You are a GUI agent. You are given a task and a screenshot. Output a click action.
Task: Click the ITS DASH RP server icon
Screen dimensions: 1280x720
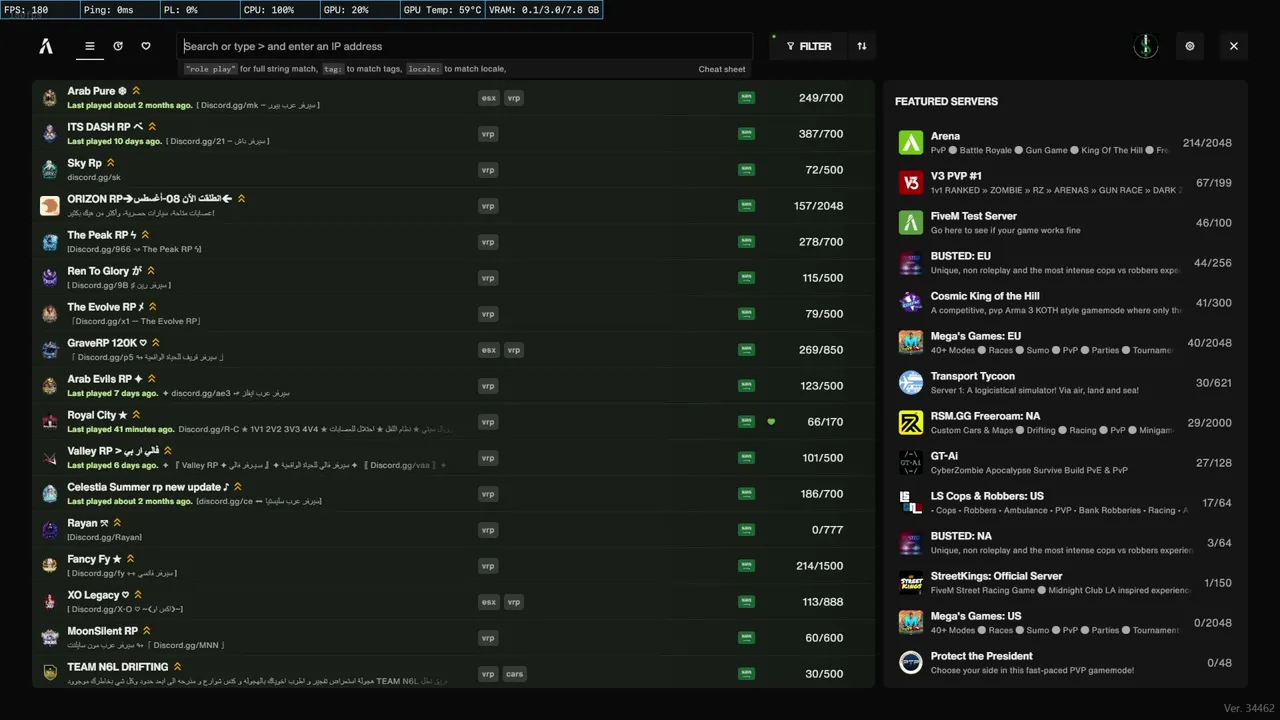click(50, 134)
